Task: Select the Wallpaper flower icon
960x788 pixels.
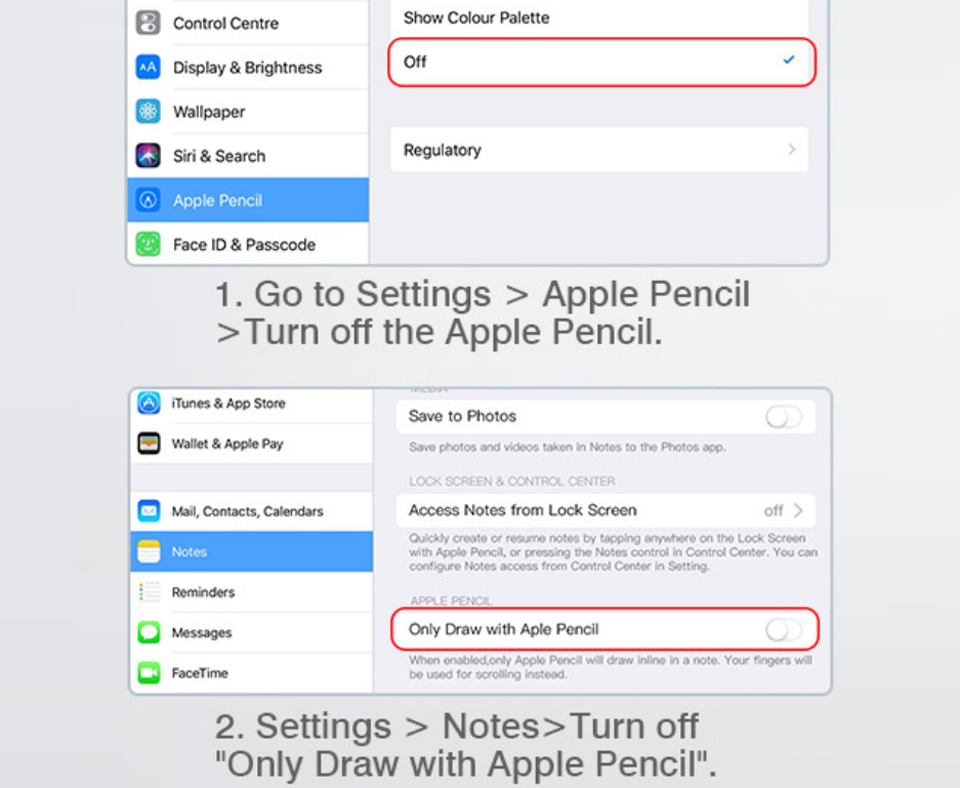Action: click(x=148, y=111)
